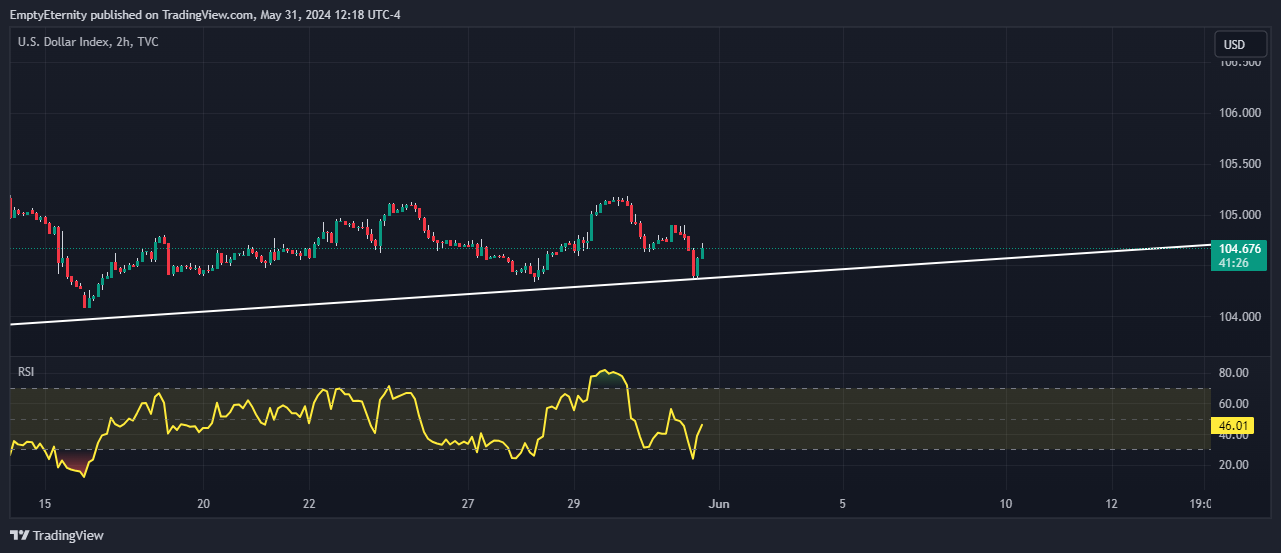Screen dimensions: 1281x553
Task: Click the 105.000 price axis label
Action: pyautogui.click(x=1239, y=215)
